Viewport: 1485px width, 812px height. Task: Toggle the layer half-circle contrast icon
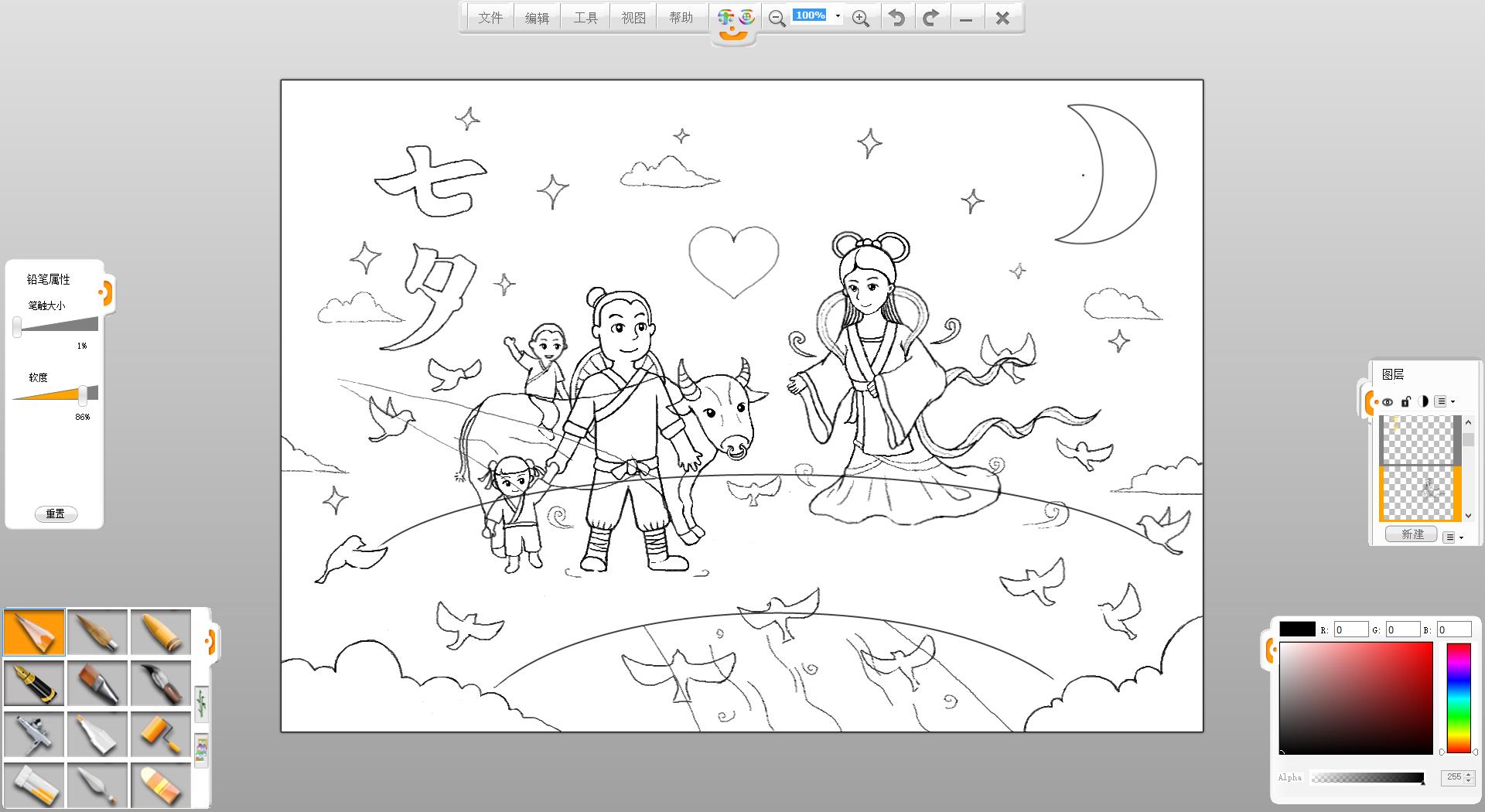coord(1422,402)
